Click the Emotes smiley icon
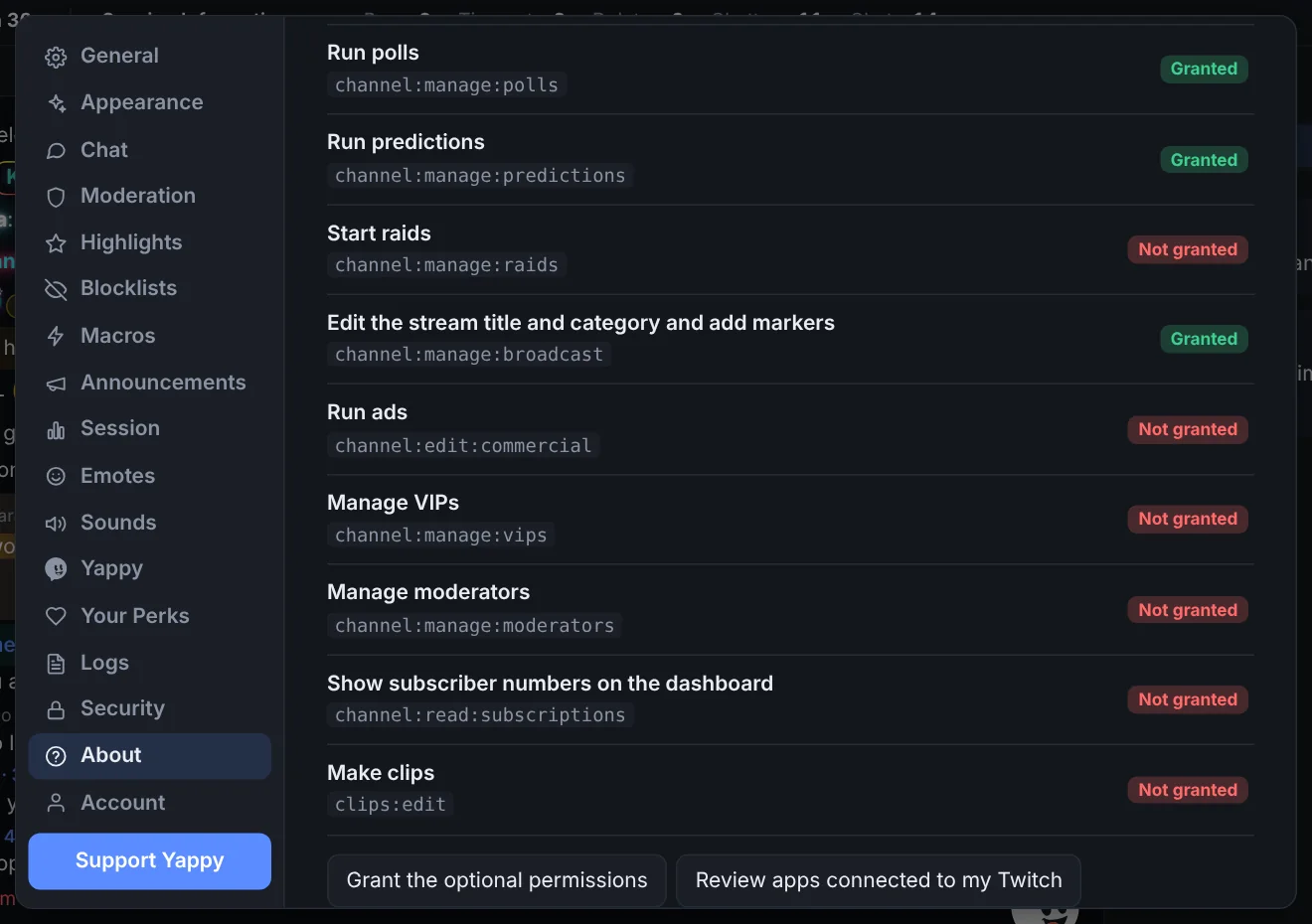Screen dimensions: 1312x924 pyautogui.click(x=57, y=477)
